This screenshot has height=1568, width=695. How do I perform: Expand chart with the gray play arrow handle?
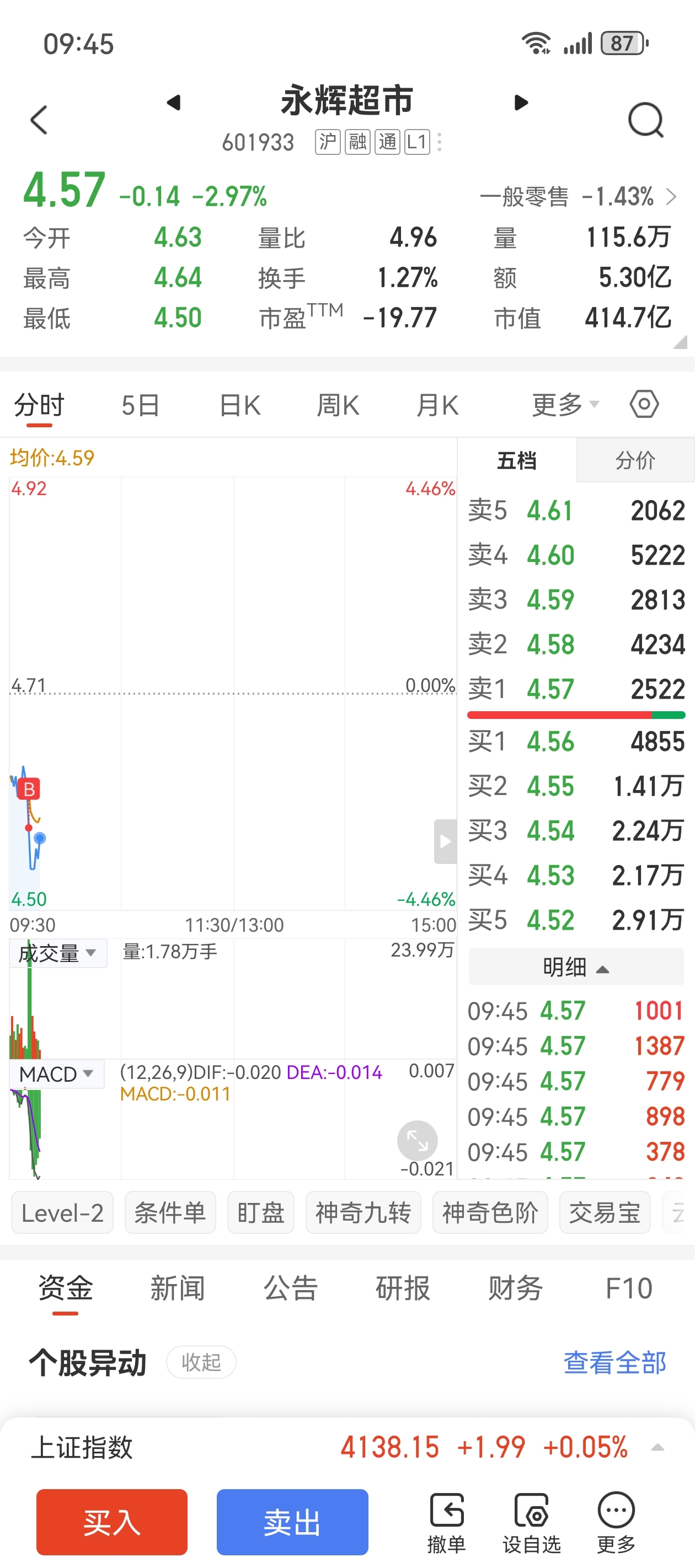pos(445,841)
